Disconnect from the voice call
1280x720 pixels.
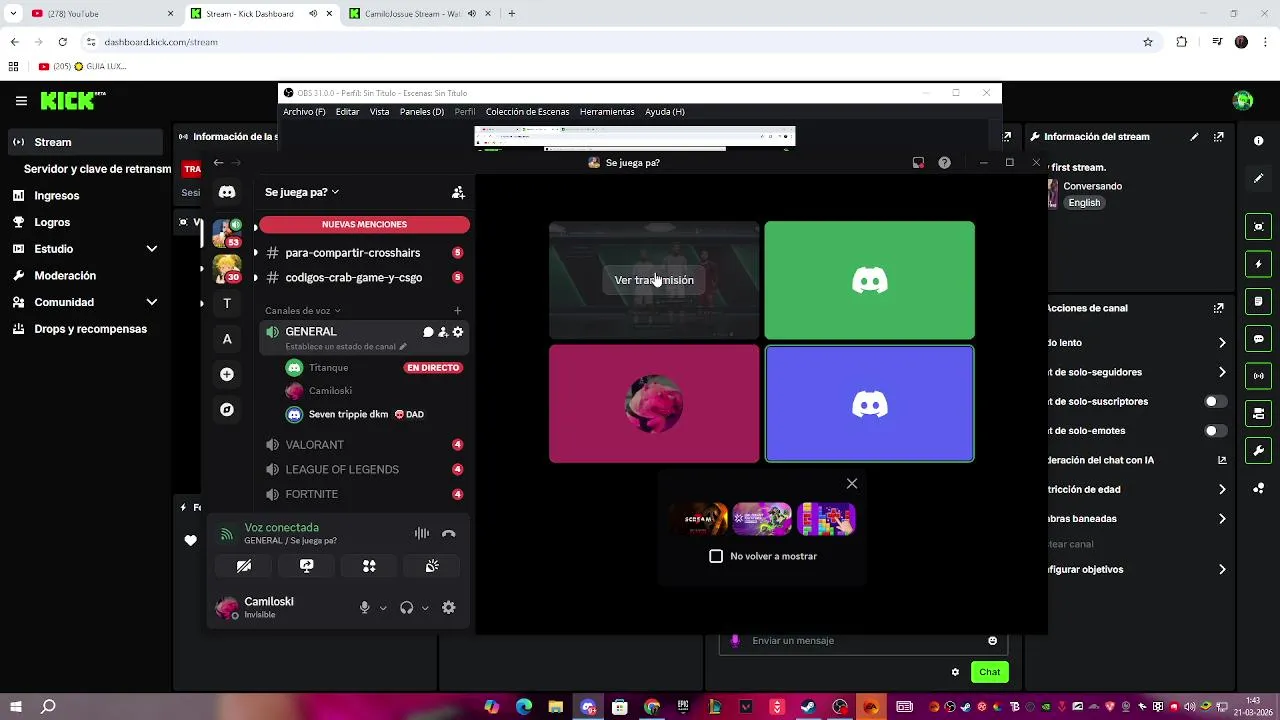pos(448,534)
